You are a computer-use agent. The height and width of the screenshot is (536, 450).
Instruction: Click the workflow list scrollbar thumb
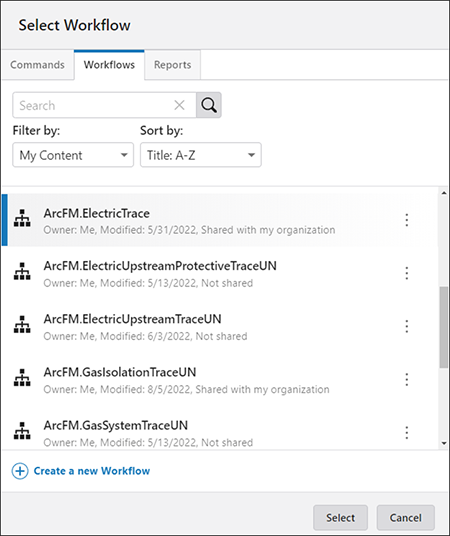click(444, 327)
